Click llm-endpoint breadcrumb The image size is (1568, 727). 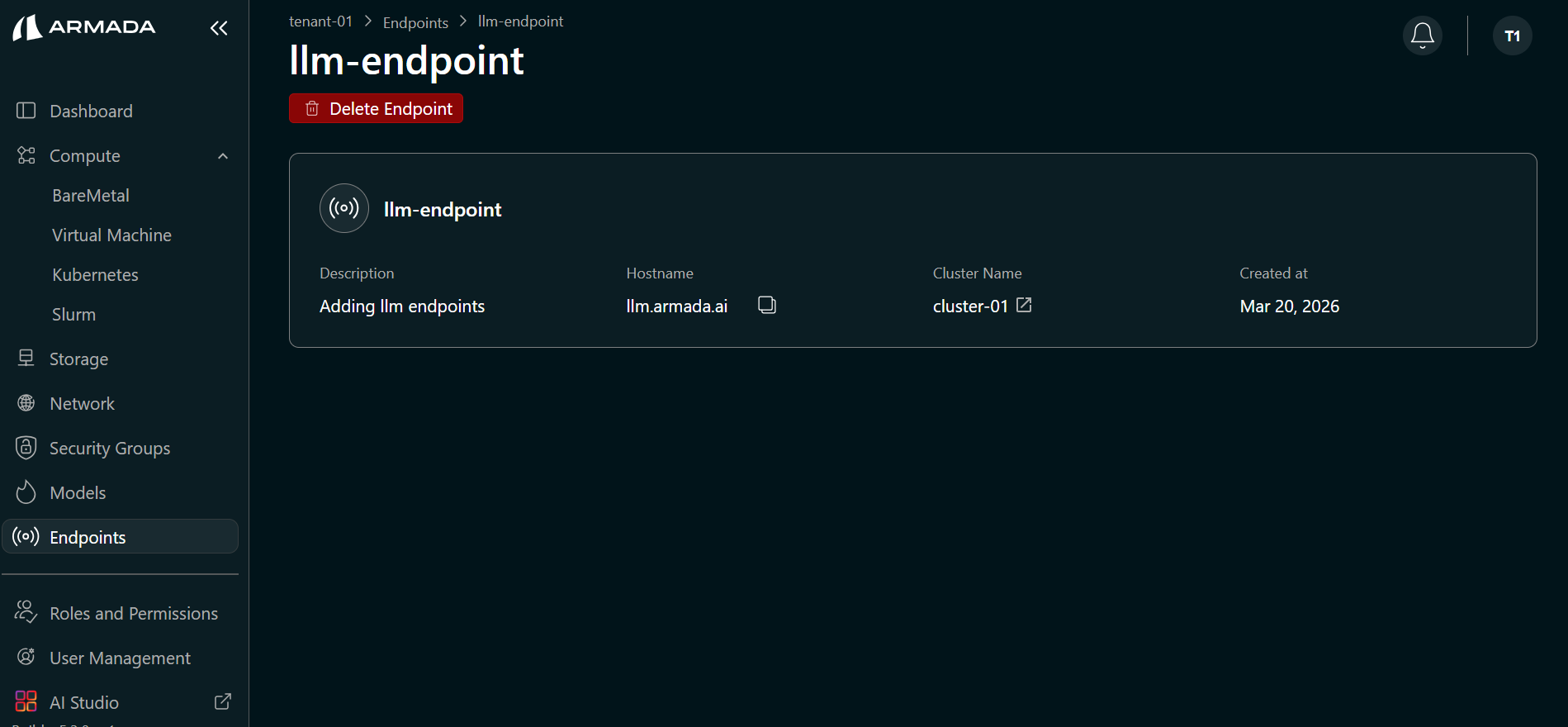pyautogui.click(x=520, y=21)
